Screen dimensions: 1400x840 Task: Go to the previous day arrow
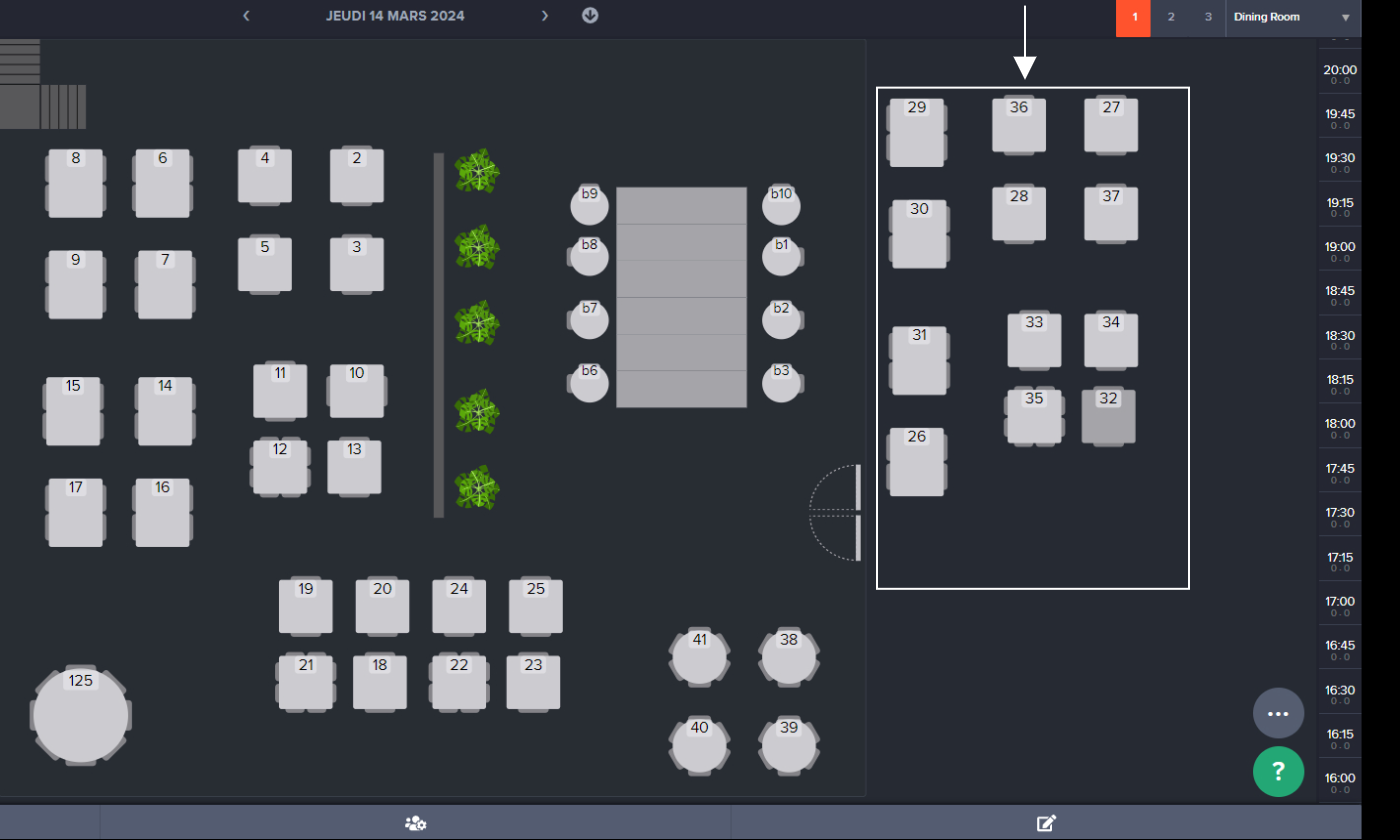coord(246,16)
